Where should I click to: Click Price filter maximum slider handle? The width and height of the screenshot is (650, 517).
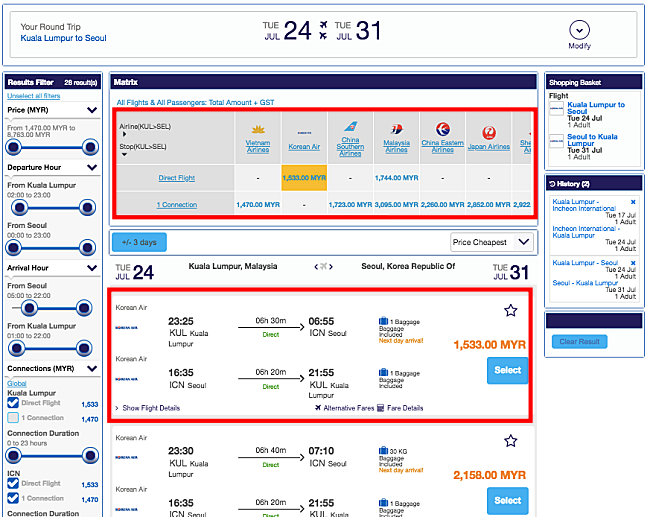tap(90, 147)
